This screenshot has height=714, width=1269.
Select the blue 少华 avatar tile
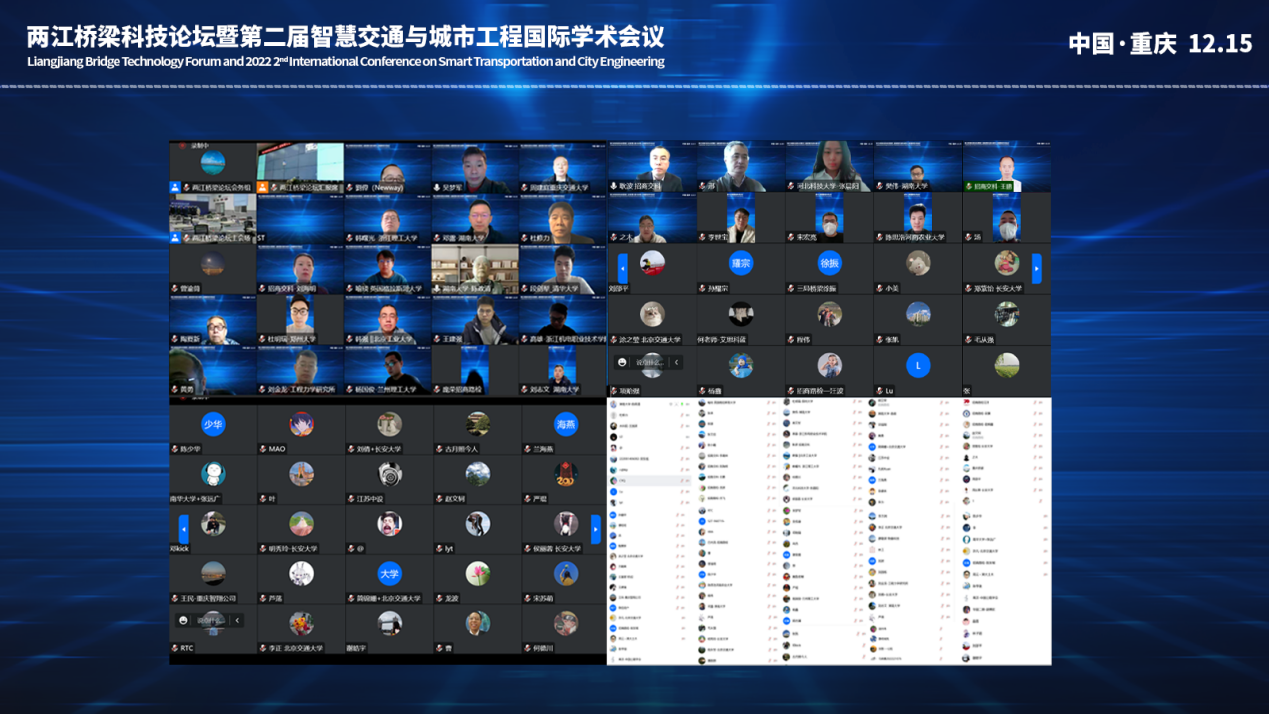[x=213, y=424]
